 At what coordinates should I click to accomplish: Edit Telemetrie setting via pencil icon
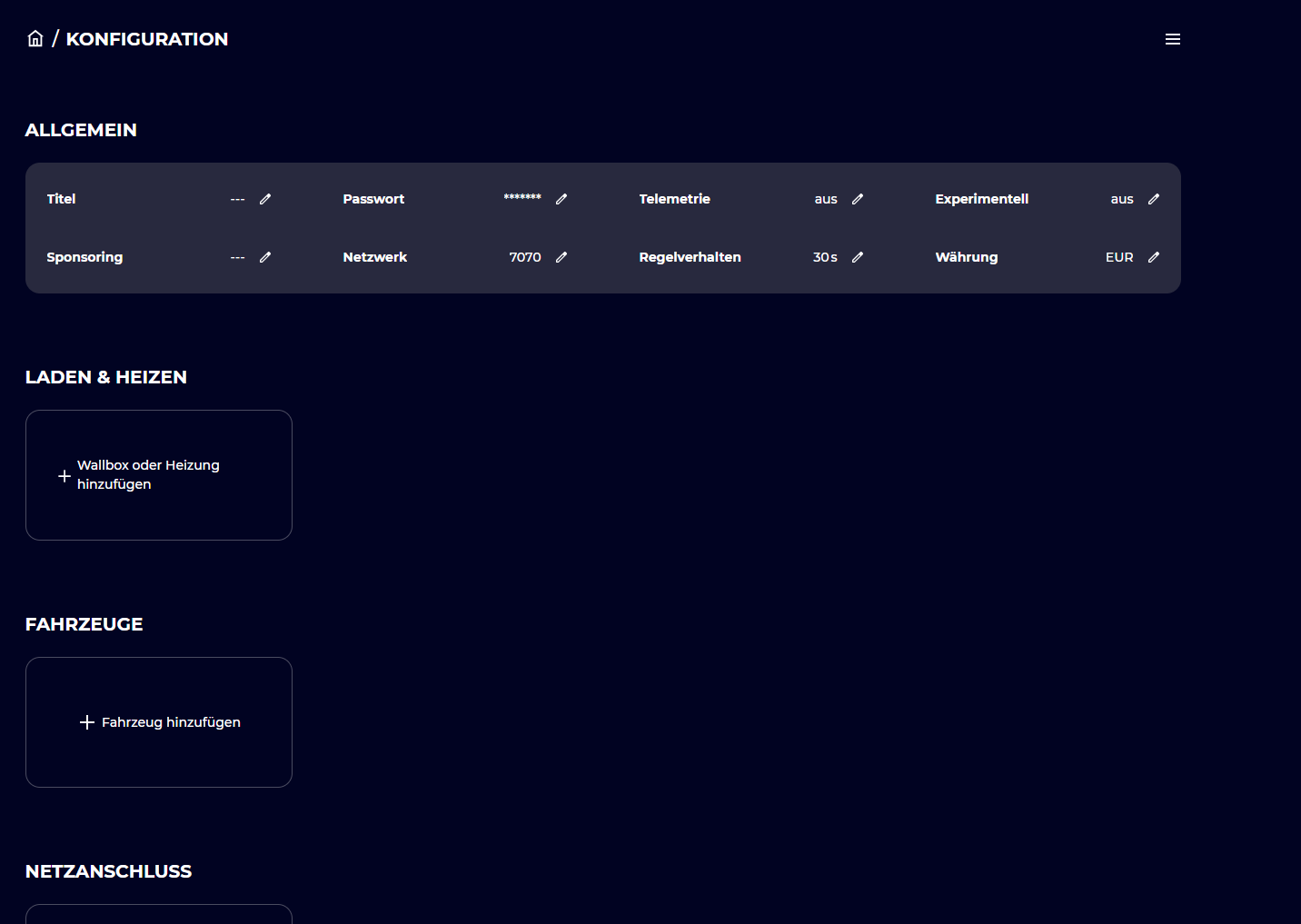[x=858, y=199]
